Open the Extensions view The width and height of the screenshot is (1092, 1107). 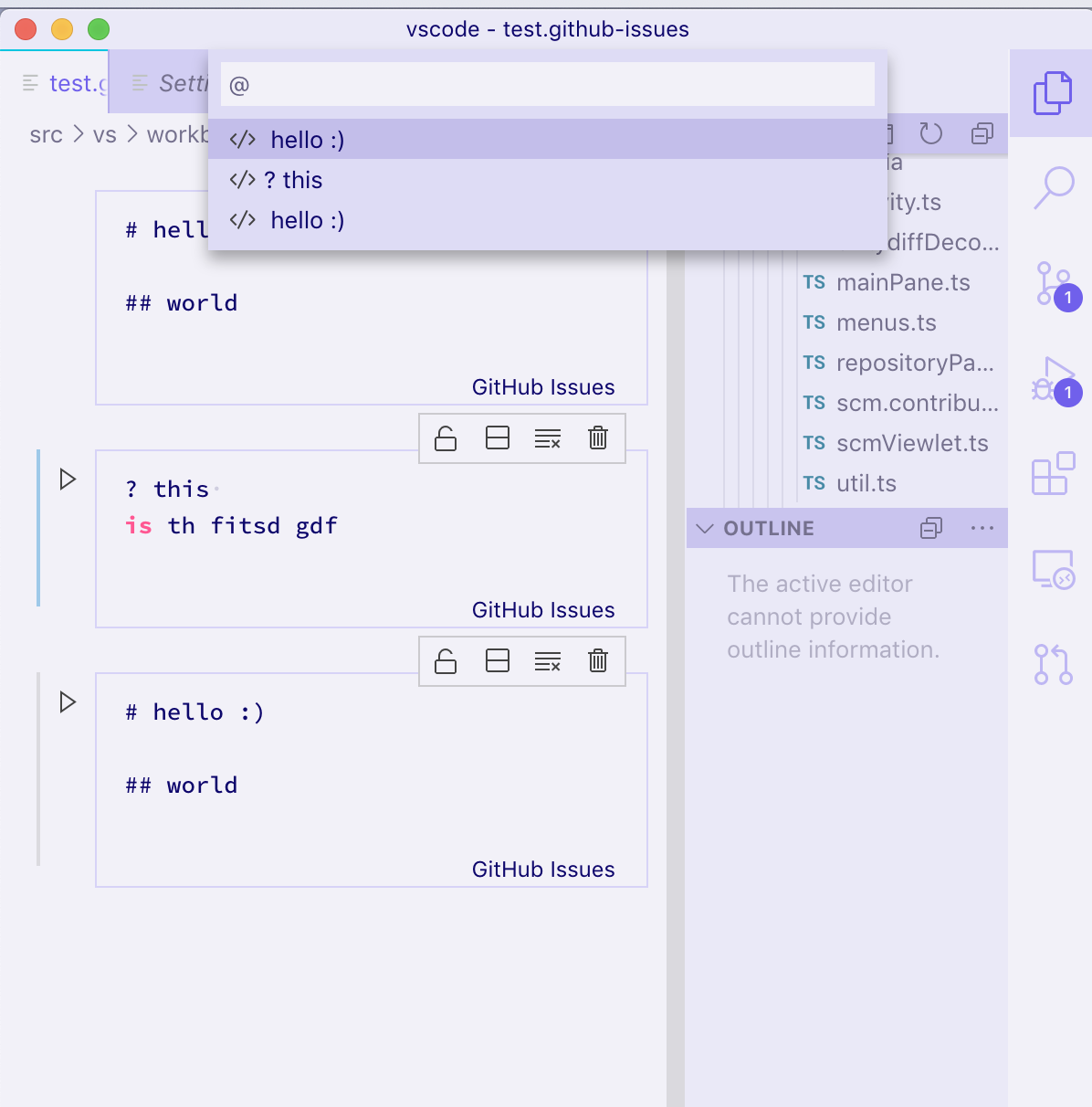coord(1052,473)
